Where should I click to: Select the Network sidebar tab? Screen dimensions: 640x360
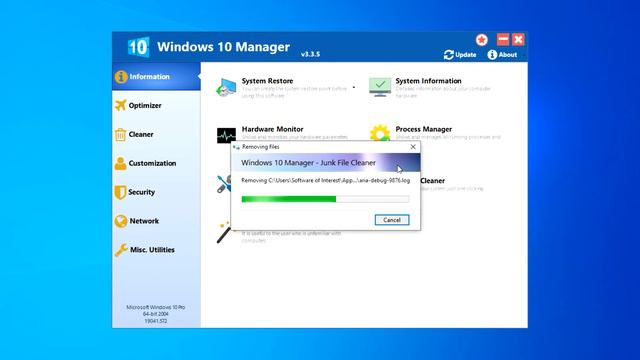[x=156, y=221]
